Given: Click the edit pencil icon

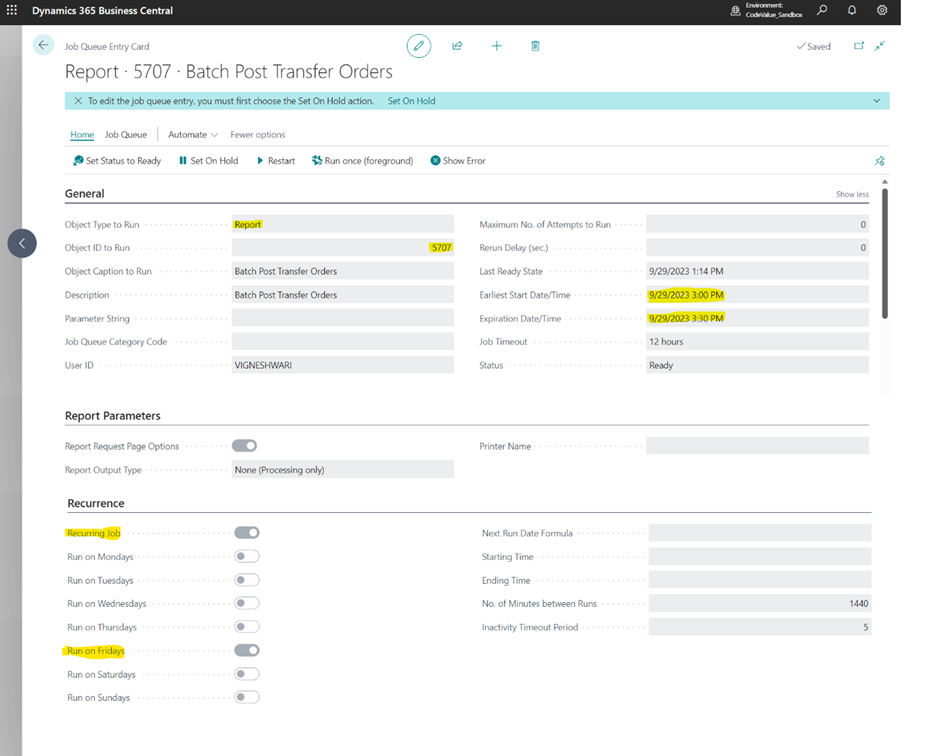Looking at the screenshot, I should 419,46.
